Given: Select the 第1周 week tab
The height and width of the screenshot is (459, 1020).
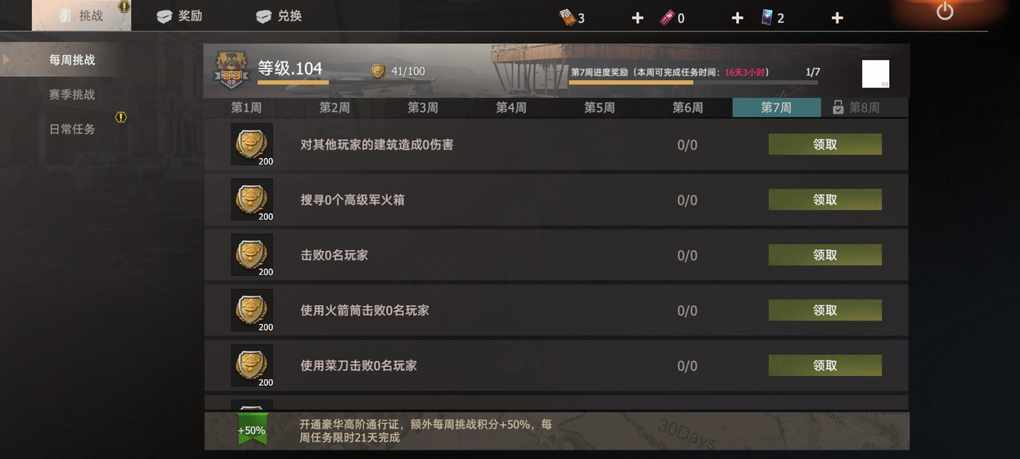Looking at the screenshot, I should coord(247,108).
